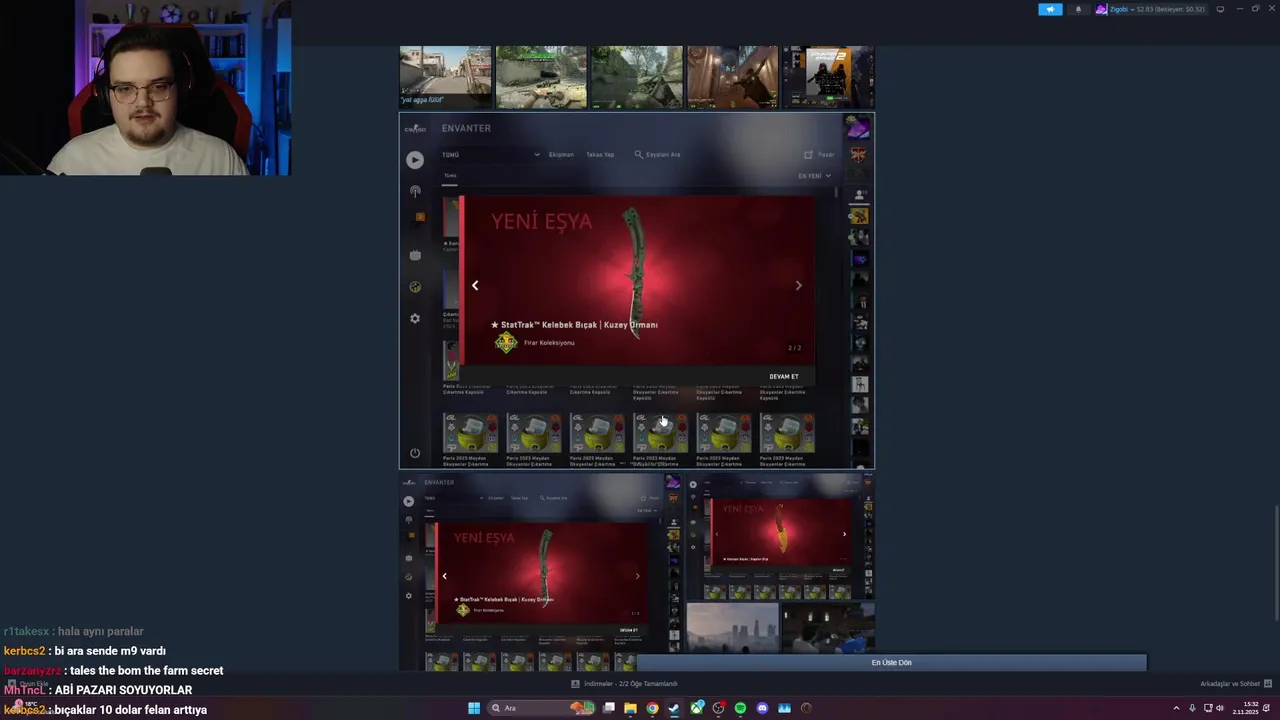Image resolution: width=1280 pixels, height=720 pixels.
Task: Click the CS:GO logo at top left
Action: (x=415, y=129)
